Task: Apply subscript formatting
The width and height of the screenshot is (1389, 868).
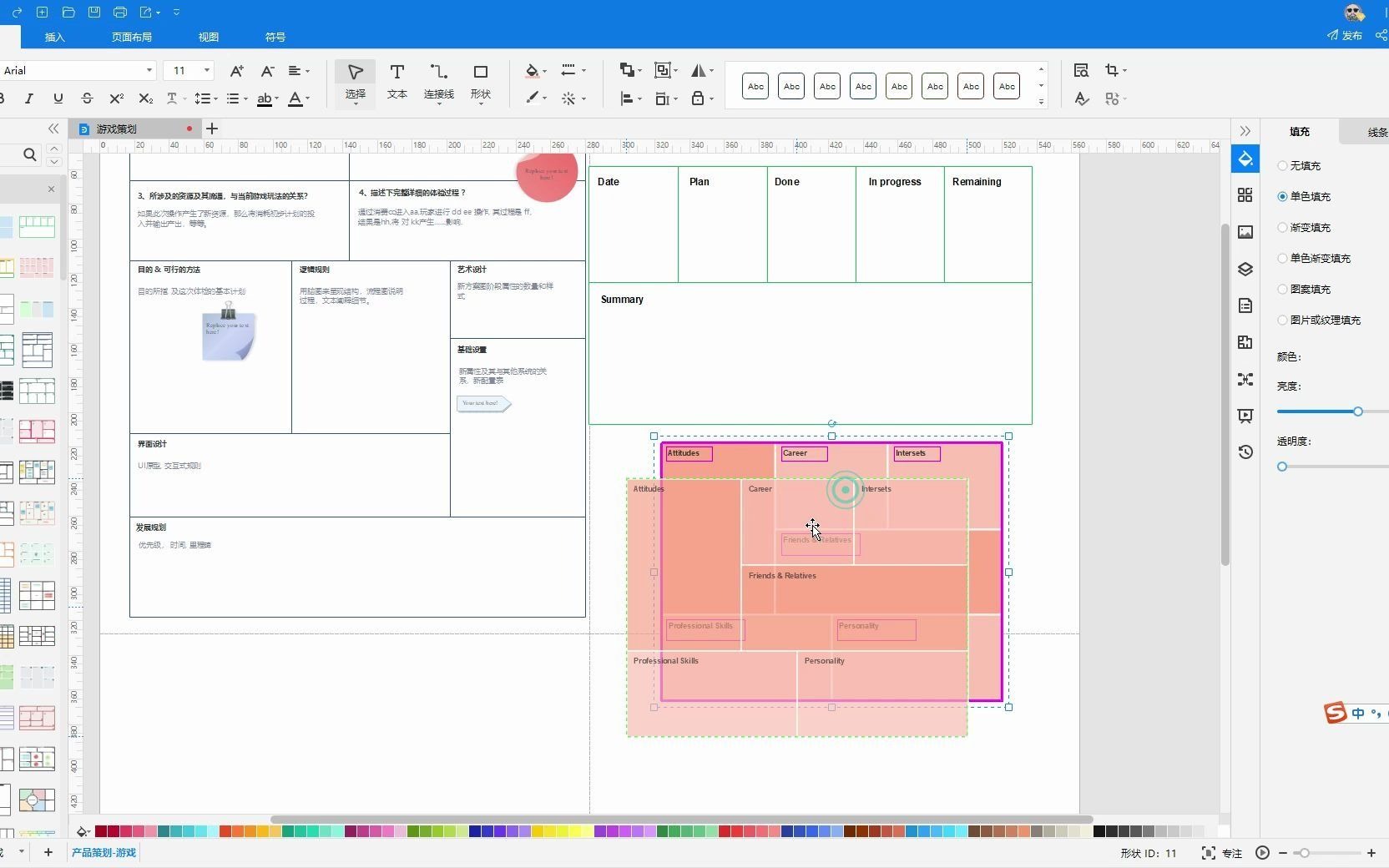Action: point(145,98)
